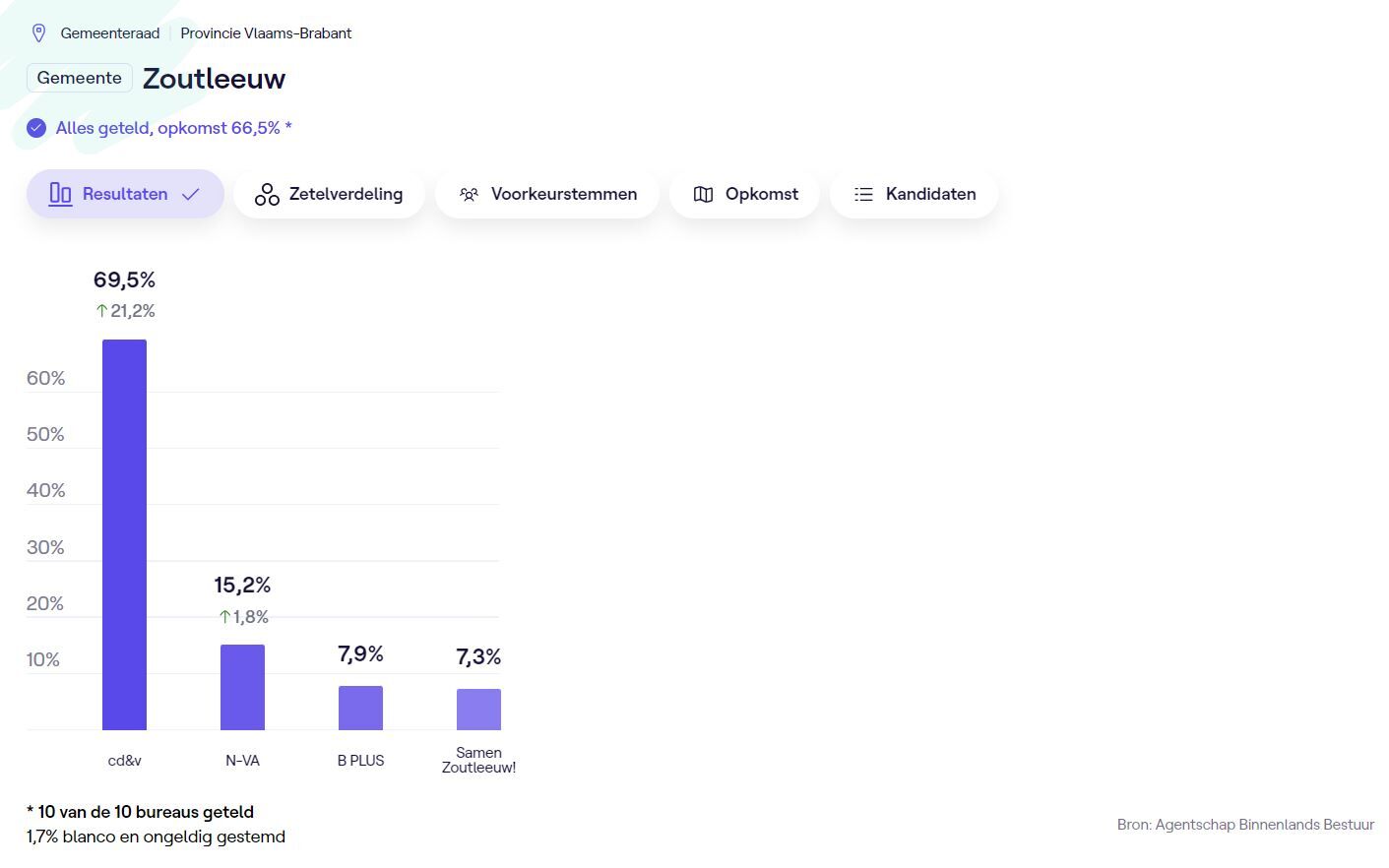Click the people icon for Voorkeurstemmen

(469, 195)
